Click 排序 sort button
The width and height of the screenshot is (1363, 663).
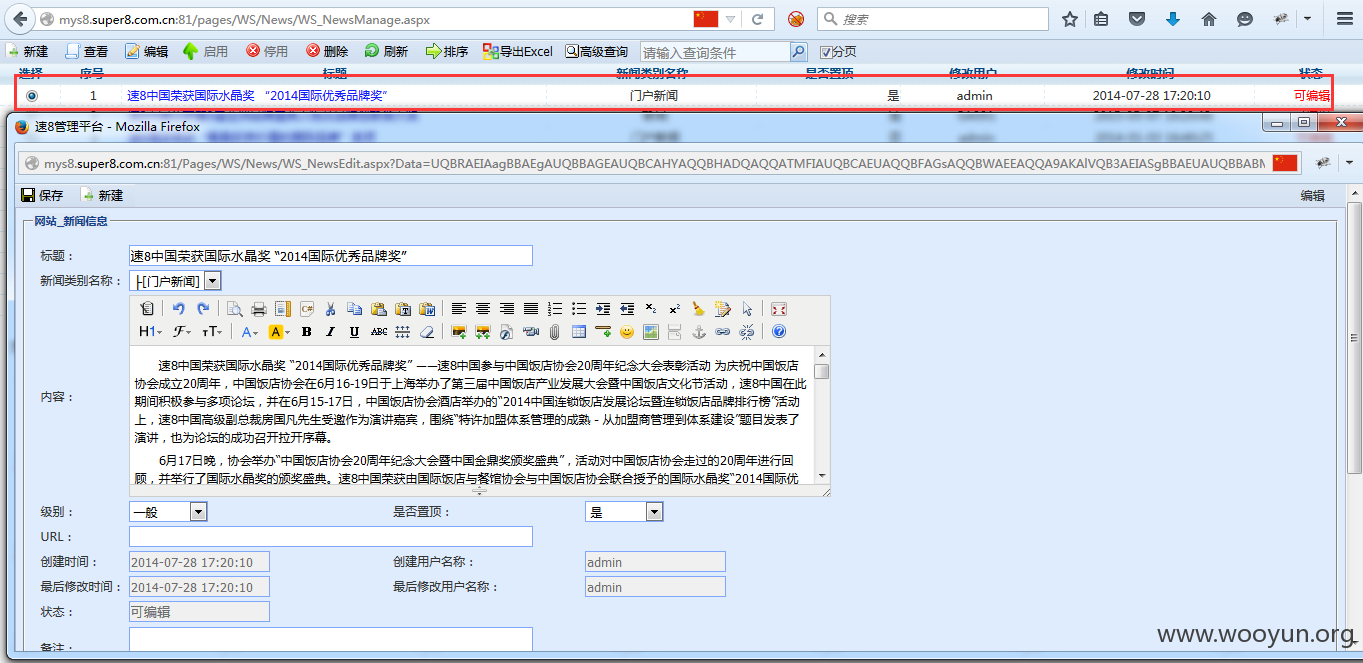[447, 52]
